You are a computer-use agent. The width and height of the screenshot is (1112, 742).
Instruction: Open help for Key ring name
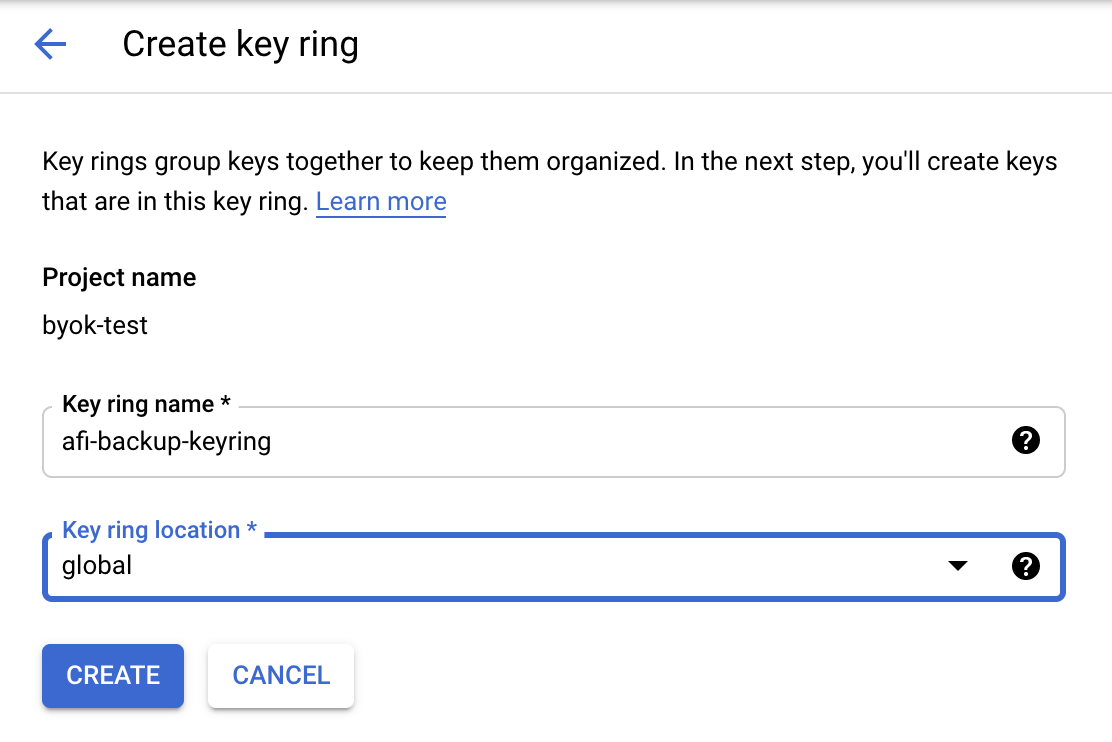pyautogui.click(x=1025, y=441)
